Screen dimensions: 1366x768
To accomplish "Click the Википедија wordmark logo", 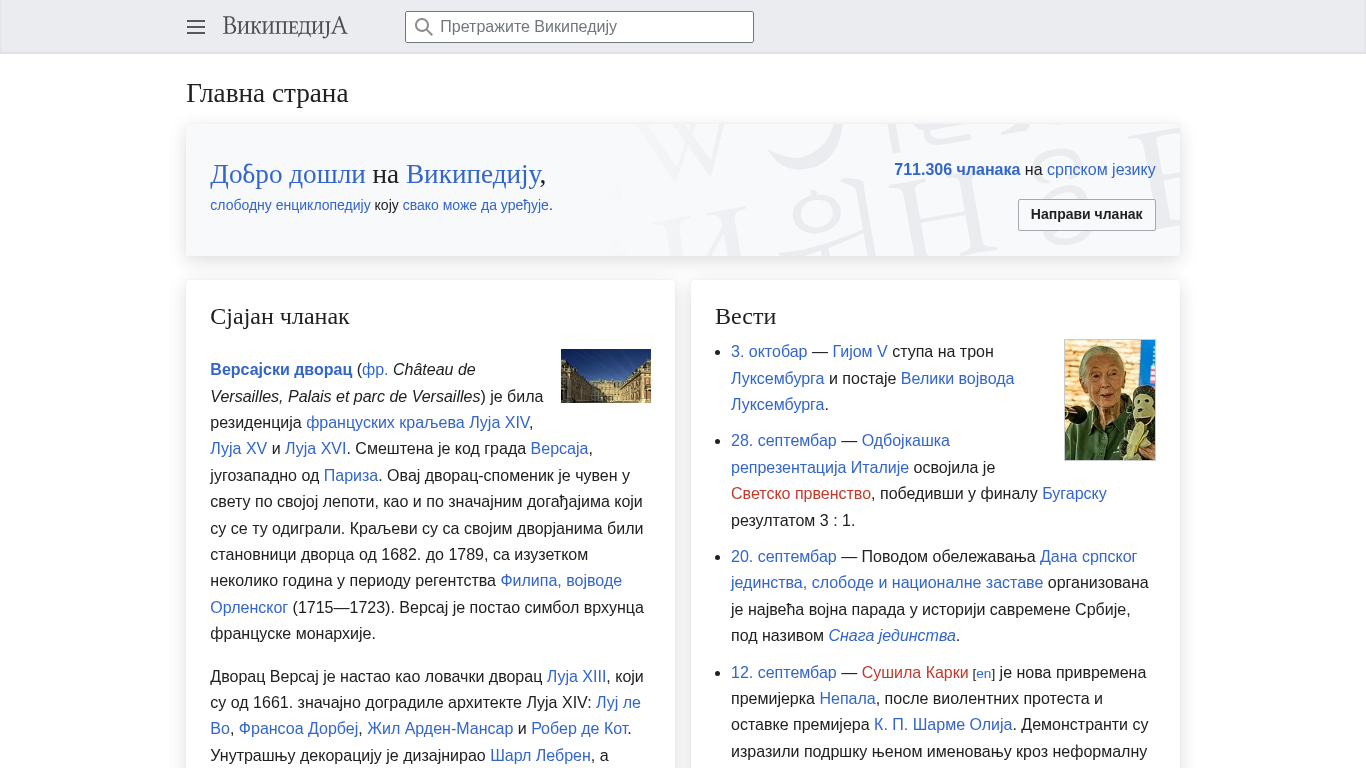I will [x=285, y=27].
